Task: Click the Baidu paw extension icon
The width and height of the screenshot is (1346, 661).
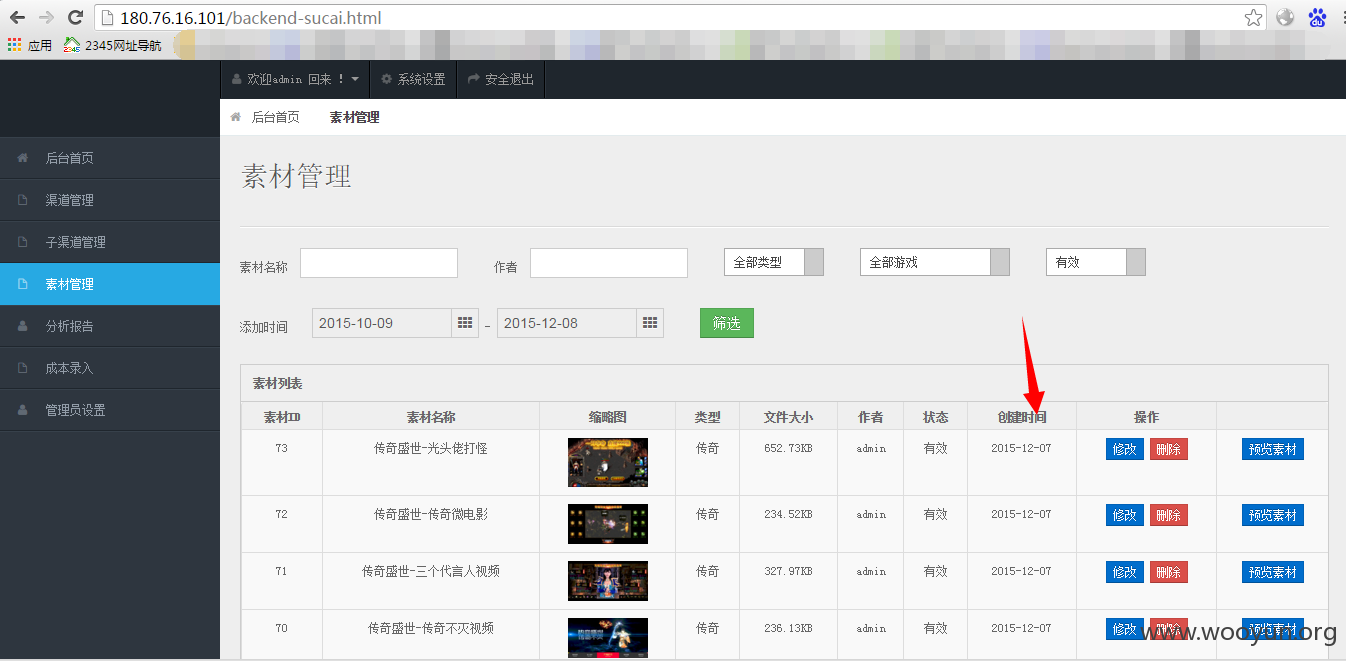Action: 1318,17
